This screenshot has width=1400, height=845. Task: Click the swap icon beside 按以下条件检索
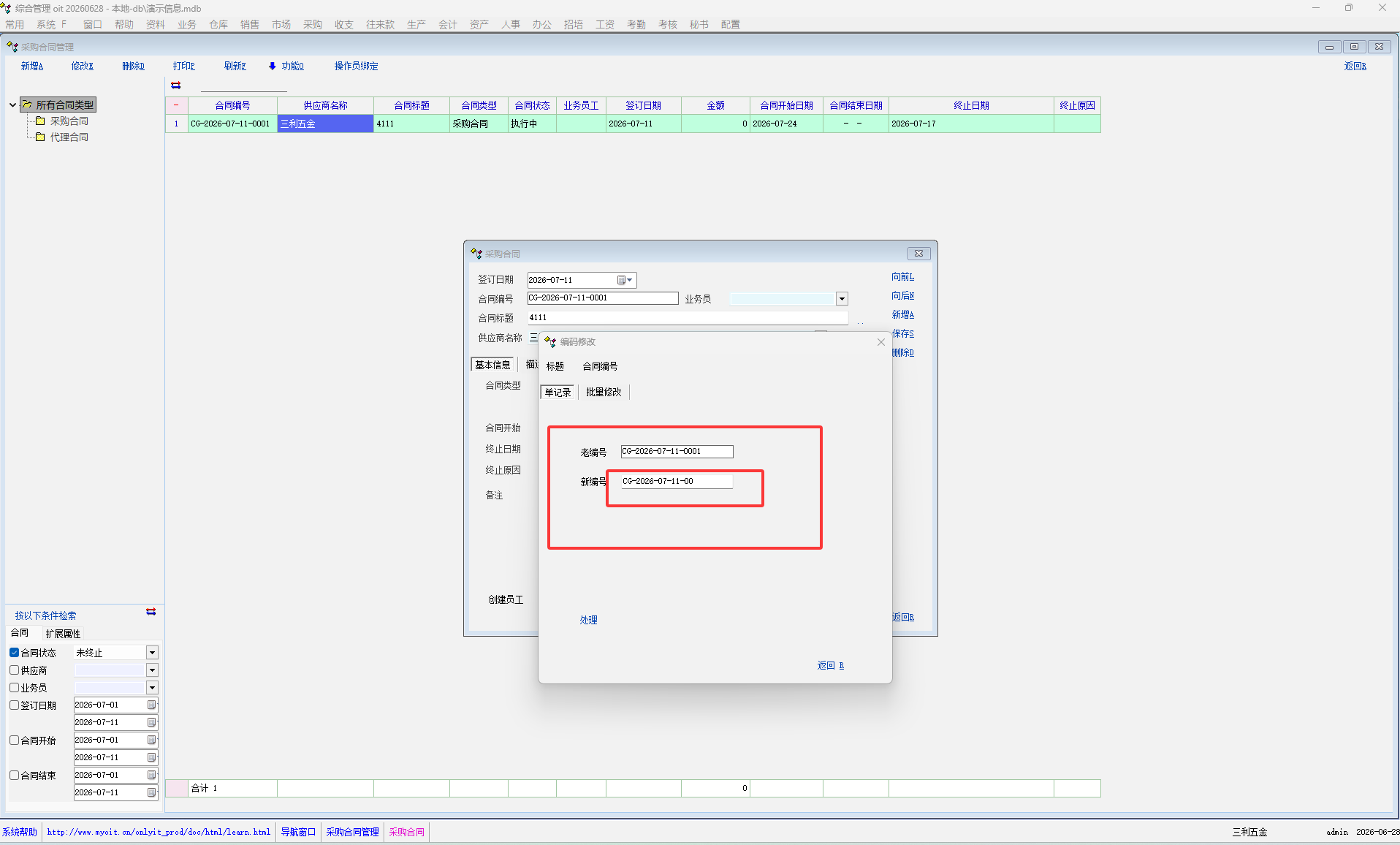(x=151, y=612)
